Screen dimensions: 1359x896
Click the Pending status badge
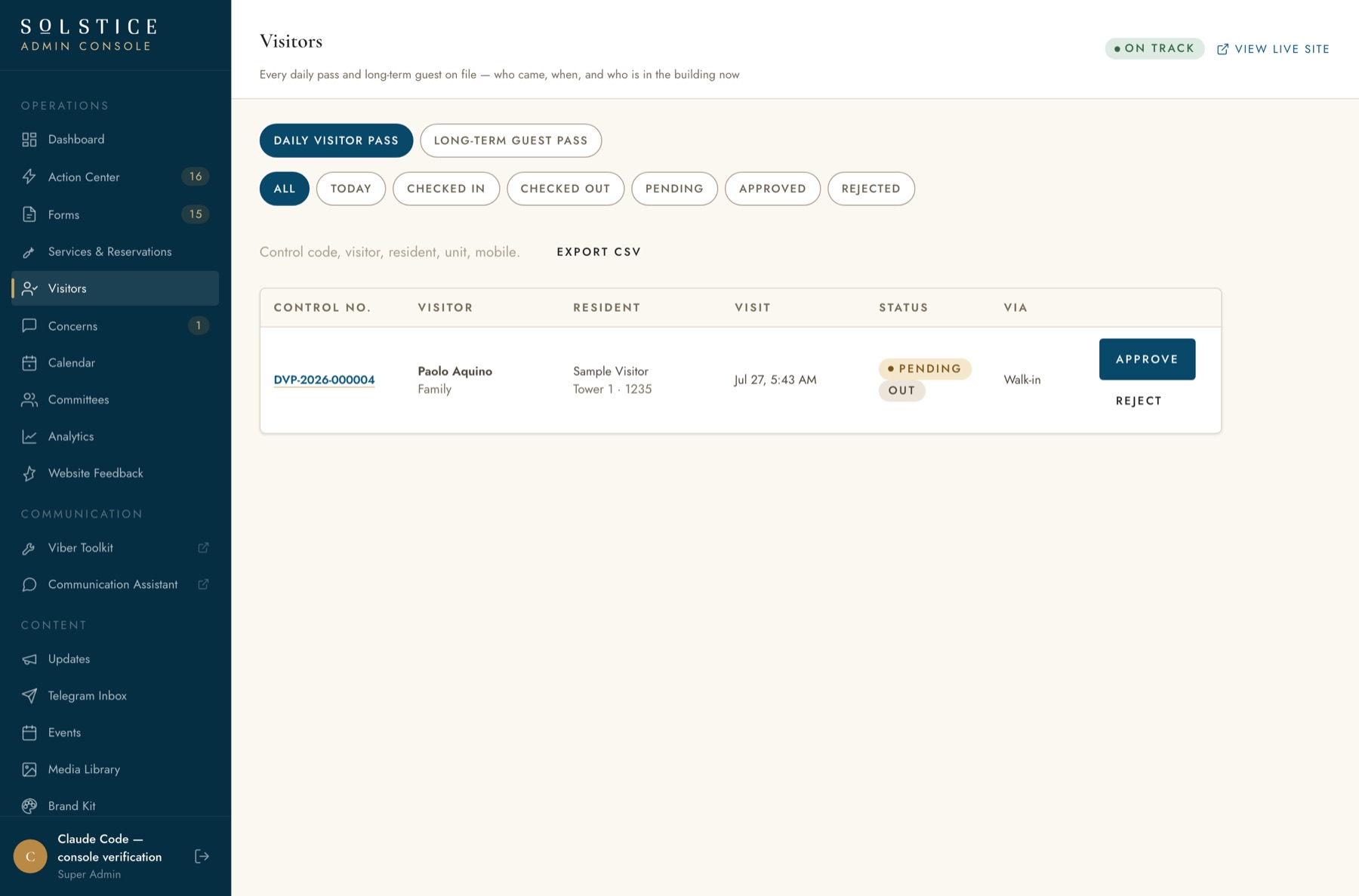coord(925,369)
